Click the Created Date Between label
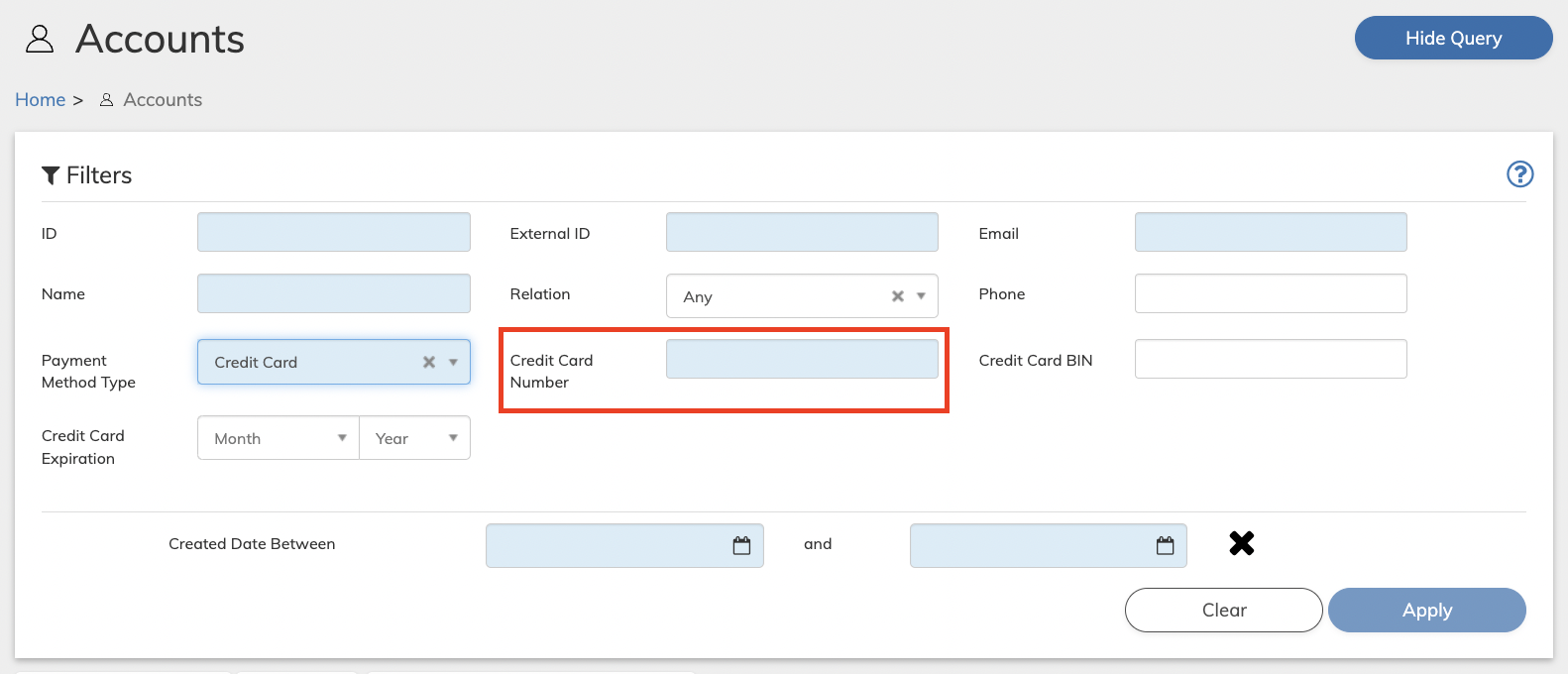Screen dimensions: 1568x674 pyautogui.click(x=252, y=544)
